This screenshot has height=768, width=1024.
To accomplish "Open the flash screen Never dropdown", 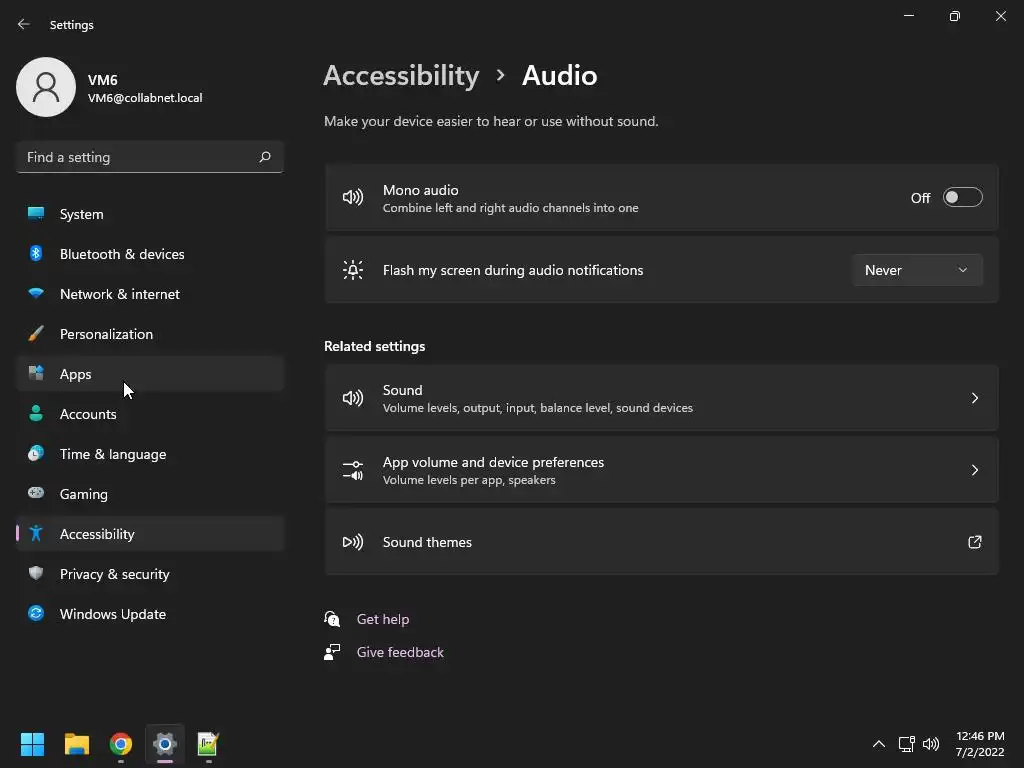I will (916, 270).
